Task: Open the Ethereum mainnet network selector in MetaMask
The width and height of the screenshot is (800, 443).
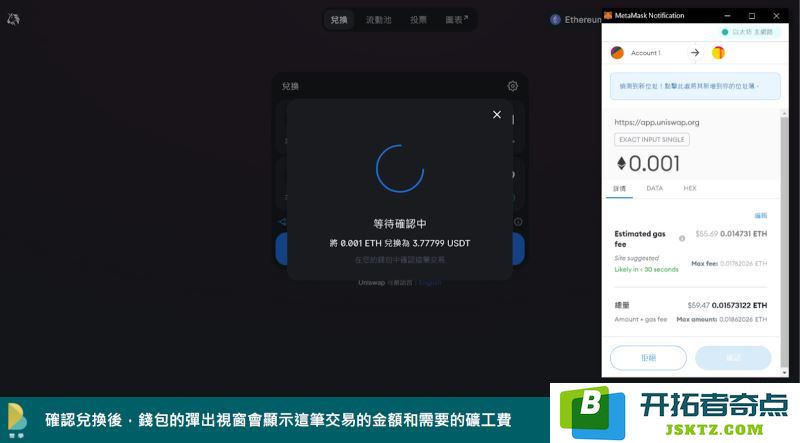Action: [x=748, y=32]
